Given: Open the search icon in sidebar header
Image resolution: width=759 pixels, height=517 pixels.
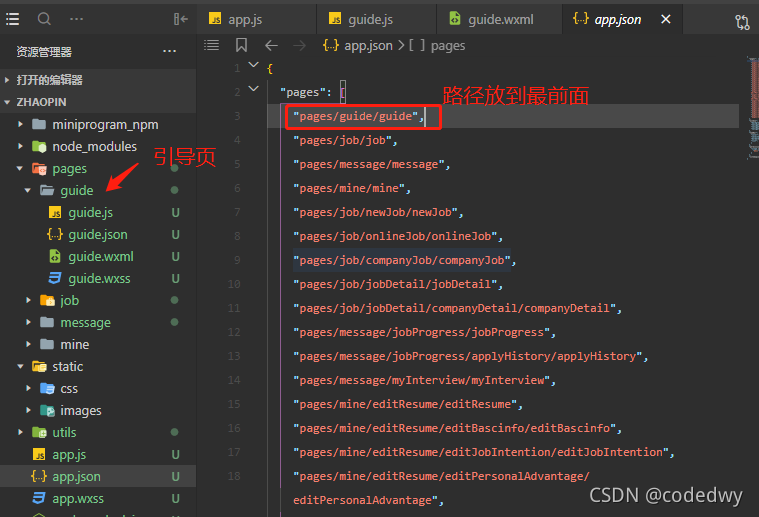Looking at the screenshot, I should [x=44, y=19].
